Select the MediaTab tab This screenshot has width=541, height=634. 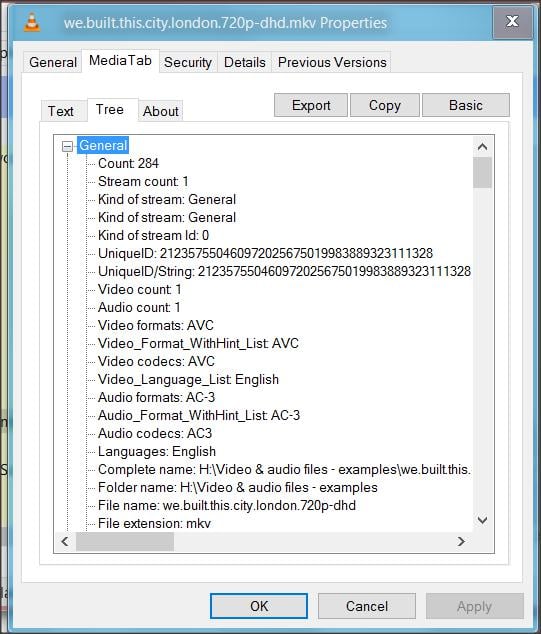coord(120,61)
